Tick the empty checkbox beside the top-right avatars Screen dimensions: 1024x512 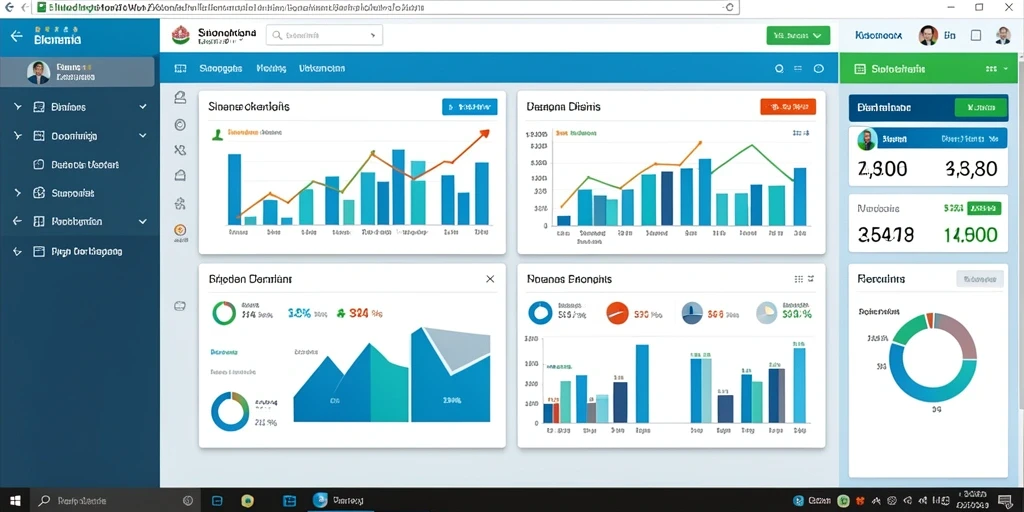tap(976, 36)
